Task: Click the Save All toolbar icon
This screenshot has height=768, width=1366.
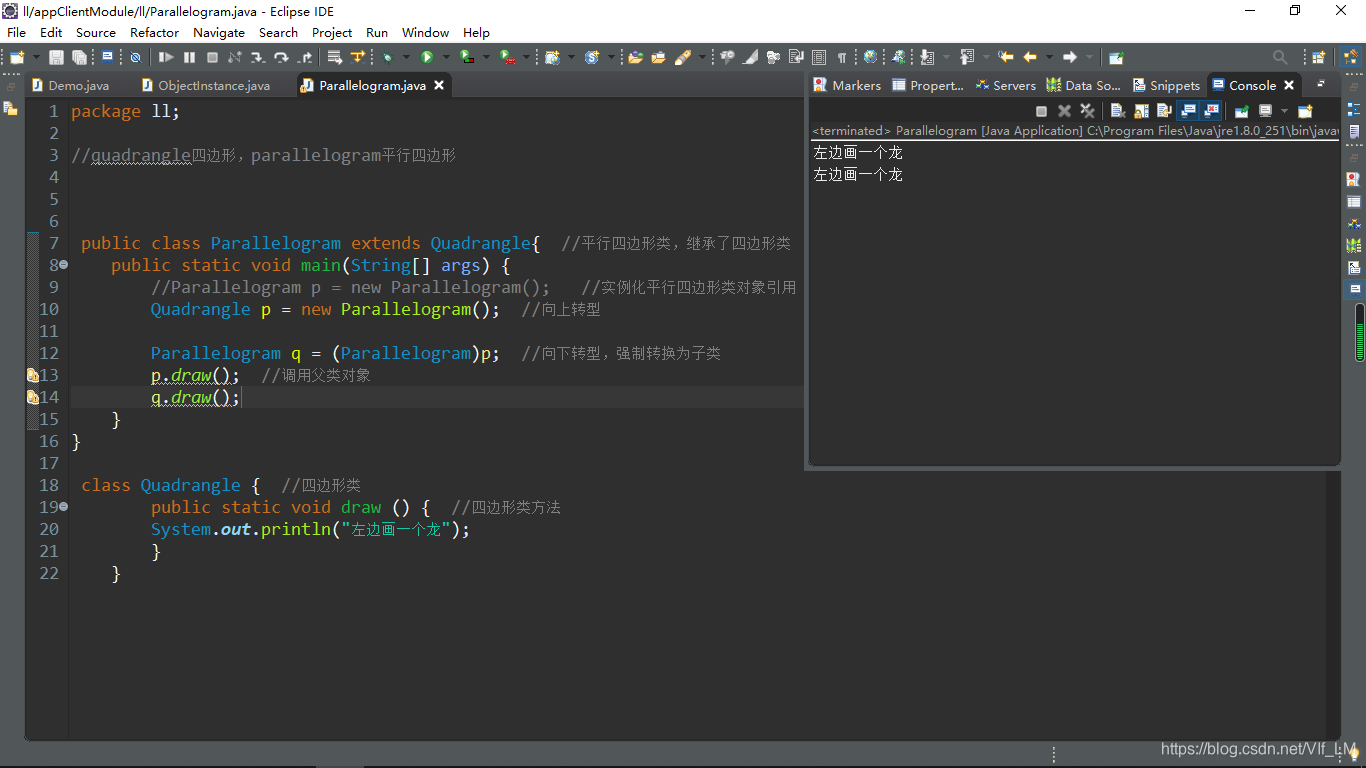Action: (79, 57)
